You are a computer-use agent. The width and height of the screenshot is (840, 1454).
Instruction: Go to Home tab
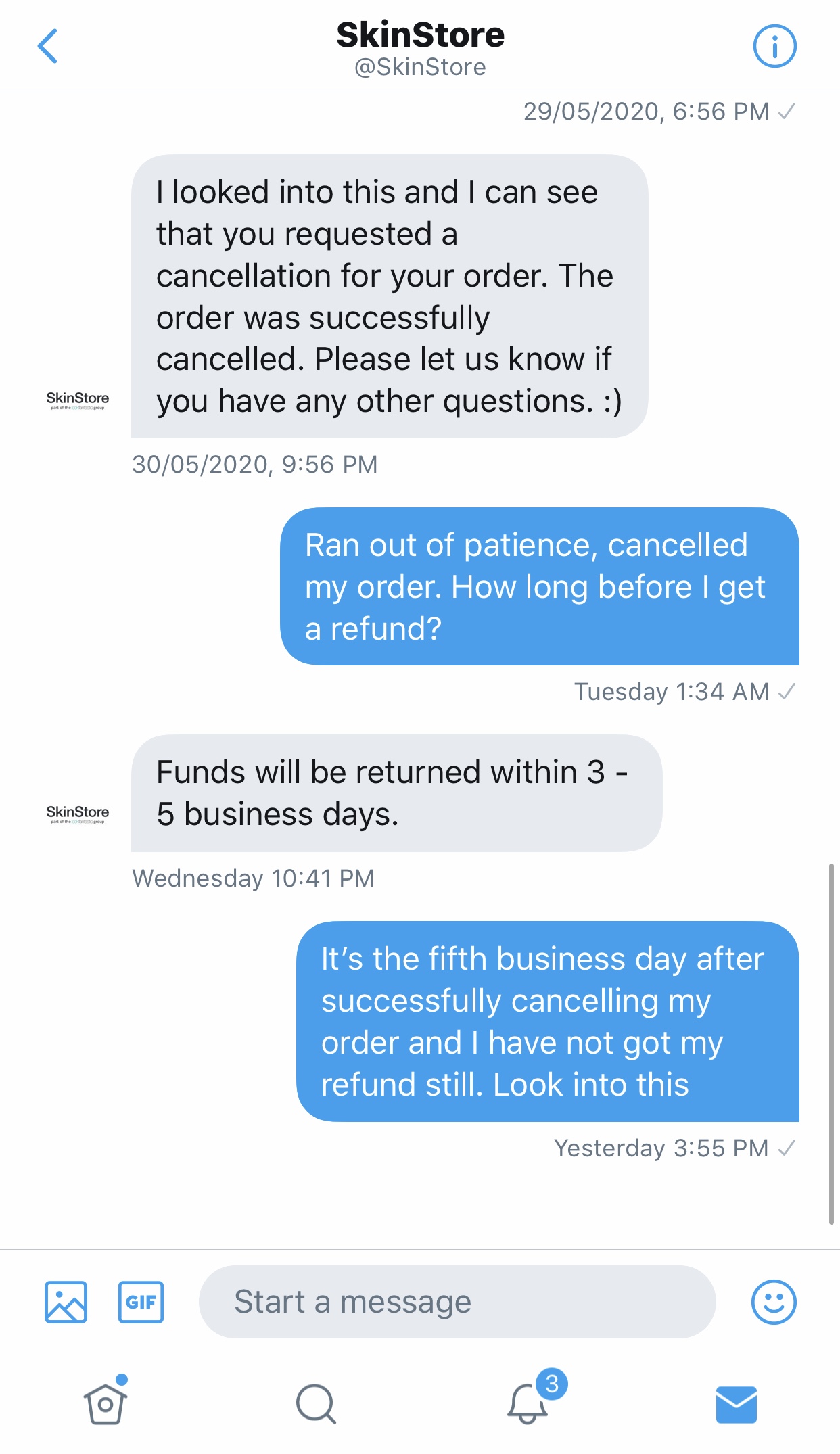106,1404
